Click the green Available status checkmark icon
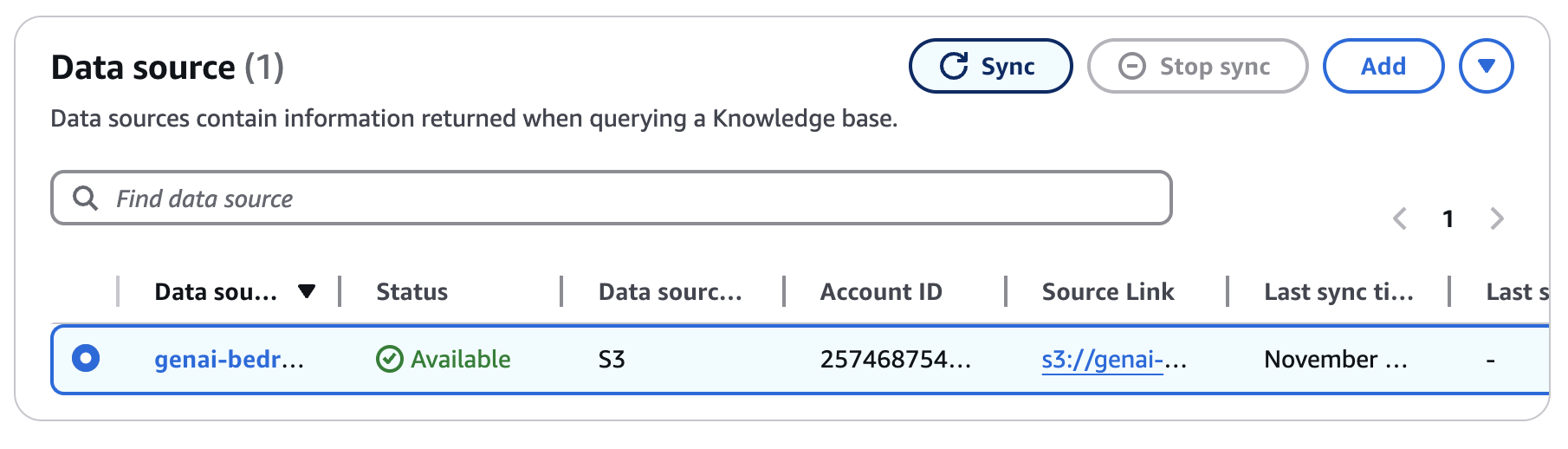 [390, 359]
